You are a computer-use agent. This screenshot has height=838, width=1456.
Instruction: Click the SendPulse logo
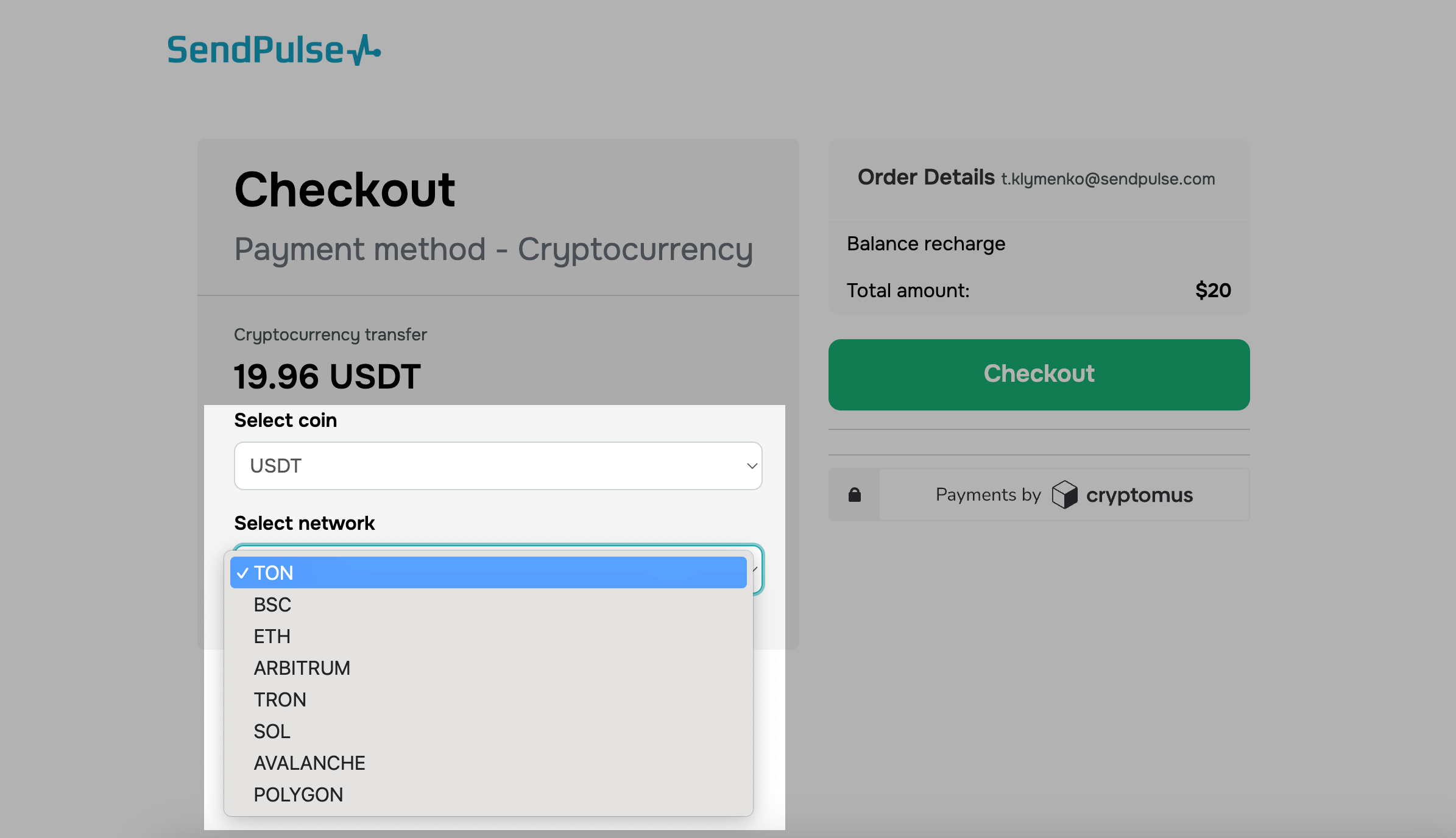pyautogui.click(x=274, y=50)
